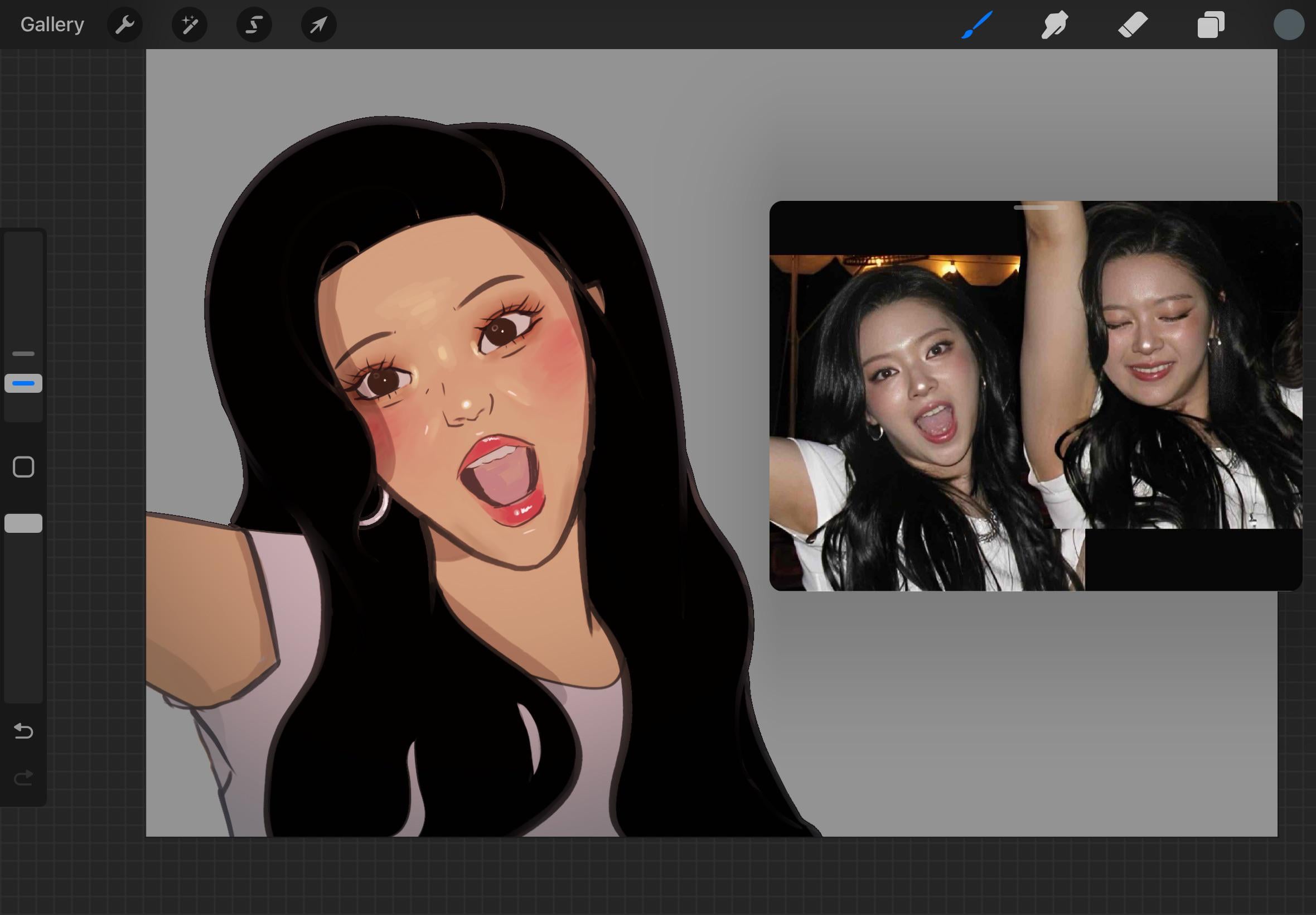The width and height of the screenshot is (1316, 915).
Task: Select the Brush tool
Action: pos(977,25)
